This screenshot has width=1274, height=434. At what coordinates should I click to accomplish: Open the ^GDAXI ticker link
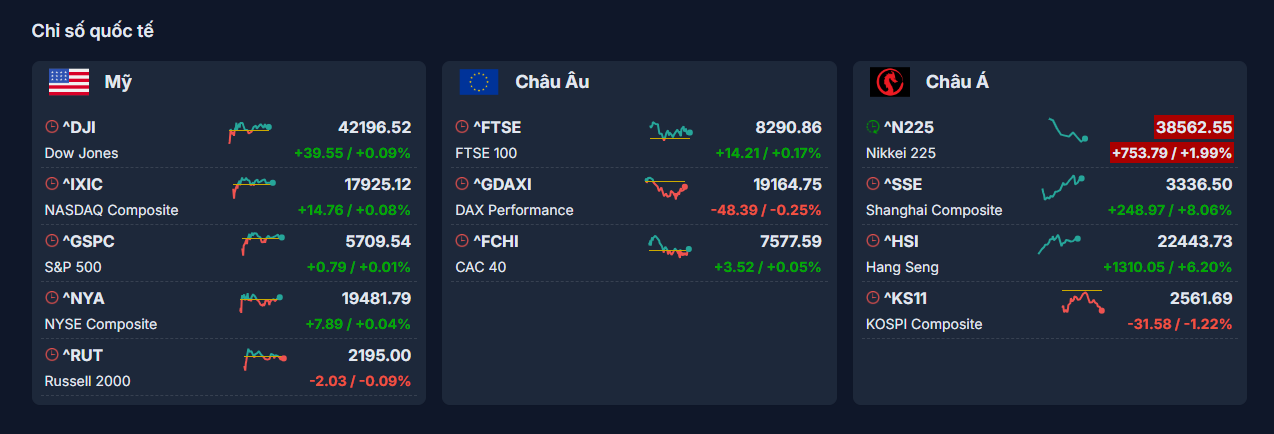click(502, 184)
